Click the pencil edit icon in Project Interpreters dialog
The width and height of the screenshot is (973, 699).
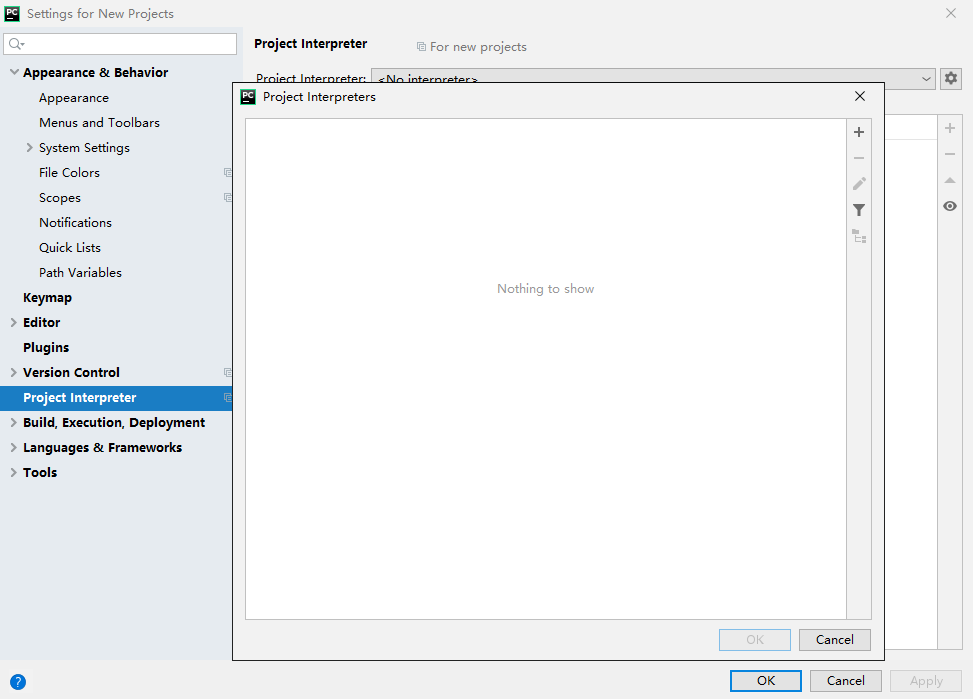[859, 184]
